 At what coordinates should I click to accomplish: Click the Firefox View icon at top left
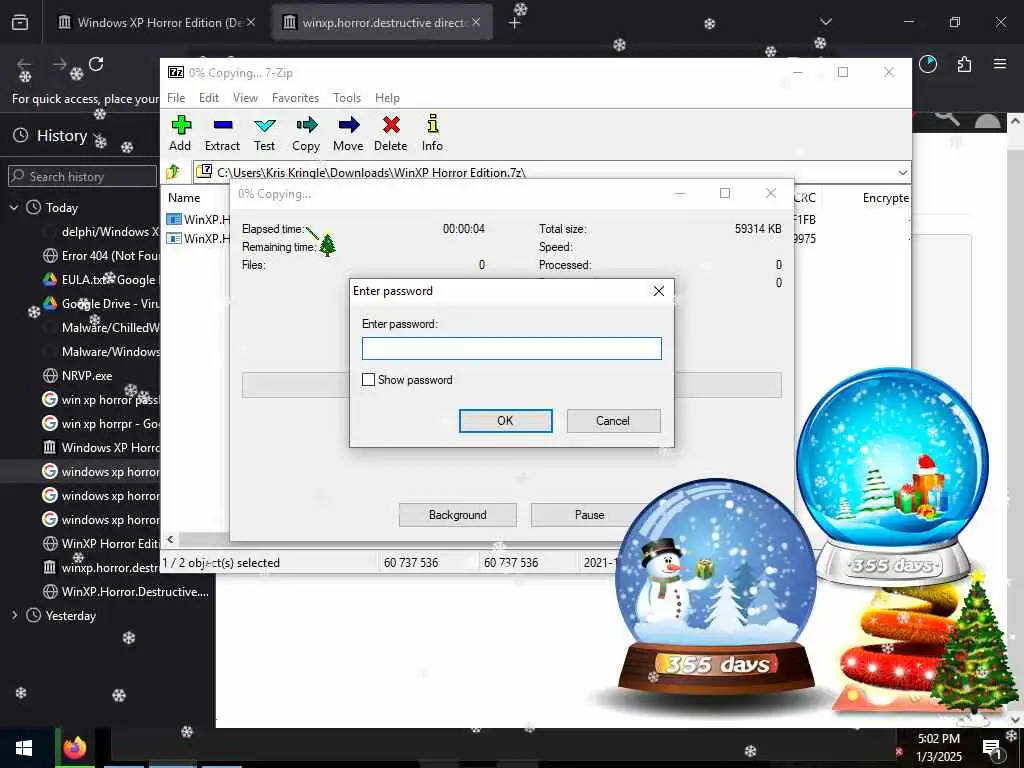(x=20, y=22)
